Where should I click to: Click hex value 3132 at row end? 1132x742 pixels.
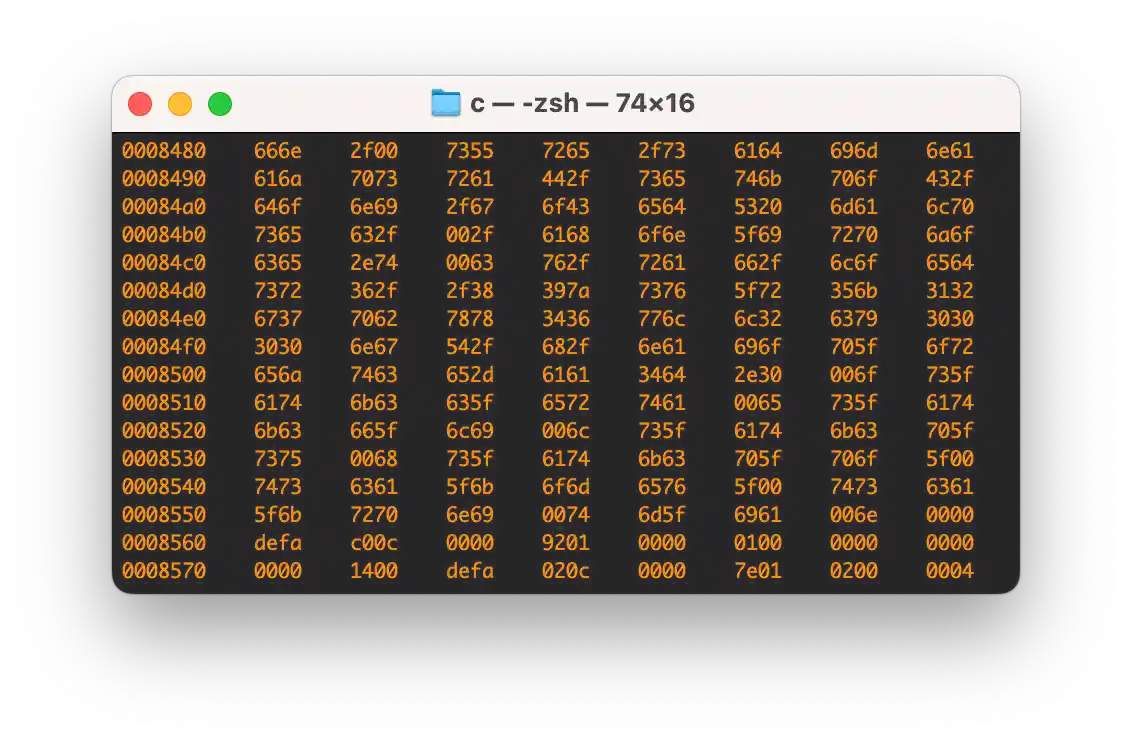pos(950,291)
